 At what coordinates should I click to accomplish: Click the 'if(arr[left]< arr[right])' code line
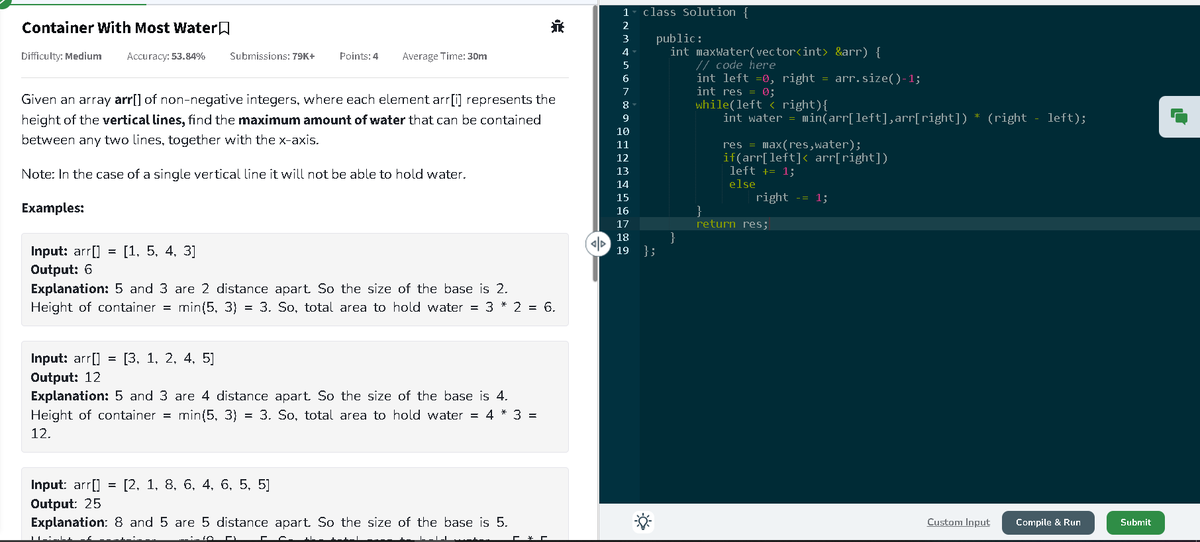click(x=806, y=158)
